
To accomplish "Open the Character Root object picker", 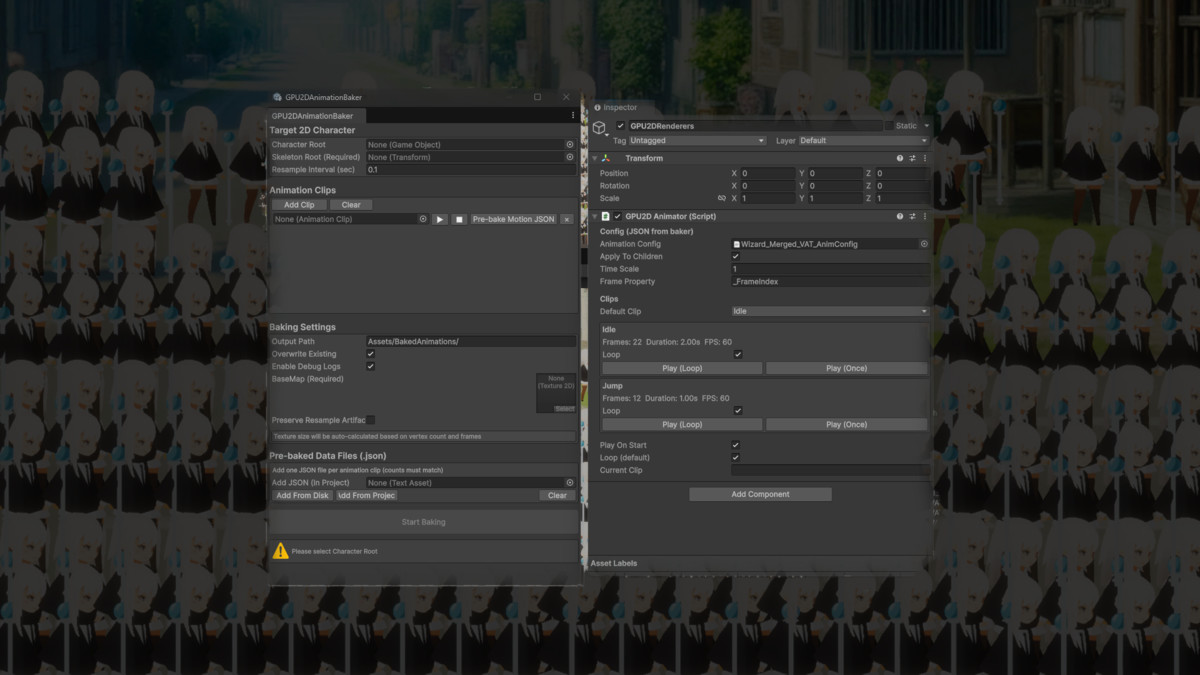I will [x=570, y=145].
